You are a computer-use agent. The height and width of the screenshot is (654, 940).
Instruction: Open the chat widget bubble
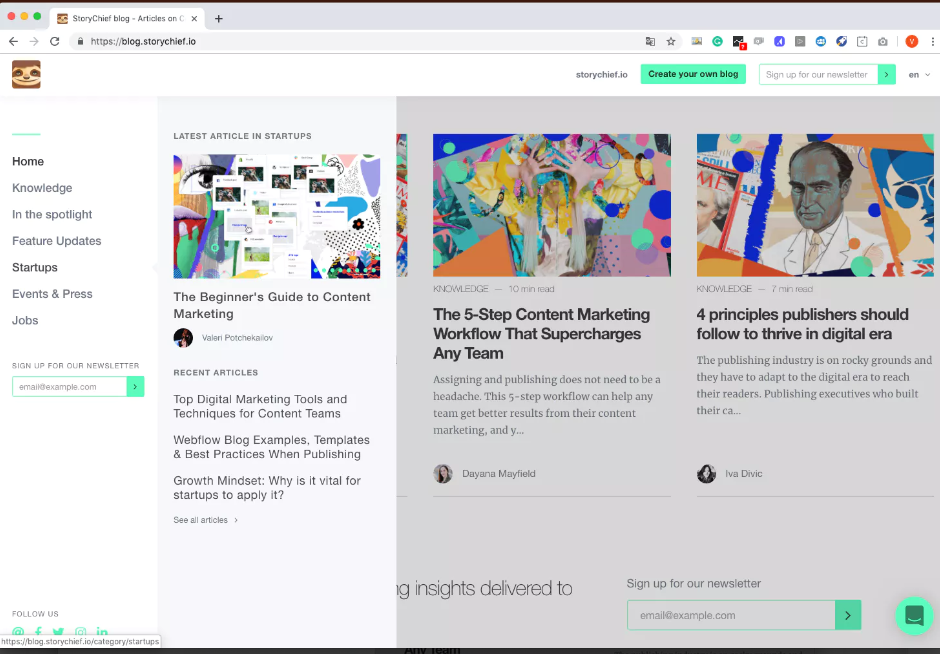pyautogui.click(x=914, y=615)
